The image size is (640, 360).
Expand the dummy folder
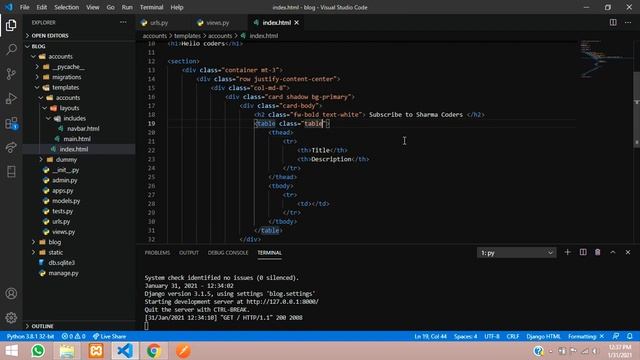tap(66, 160)
